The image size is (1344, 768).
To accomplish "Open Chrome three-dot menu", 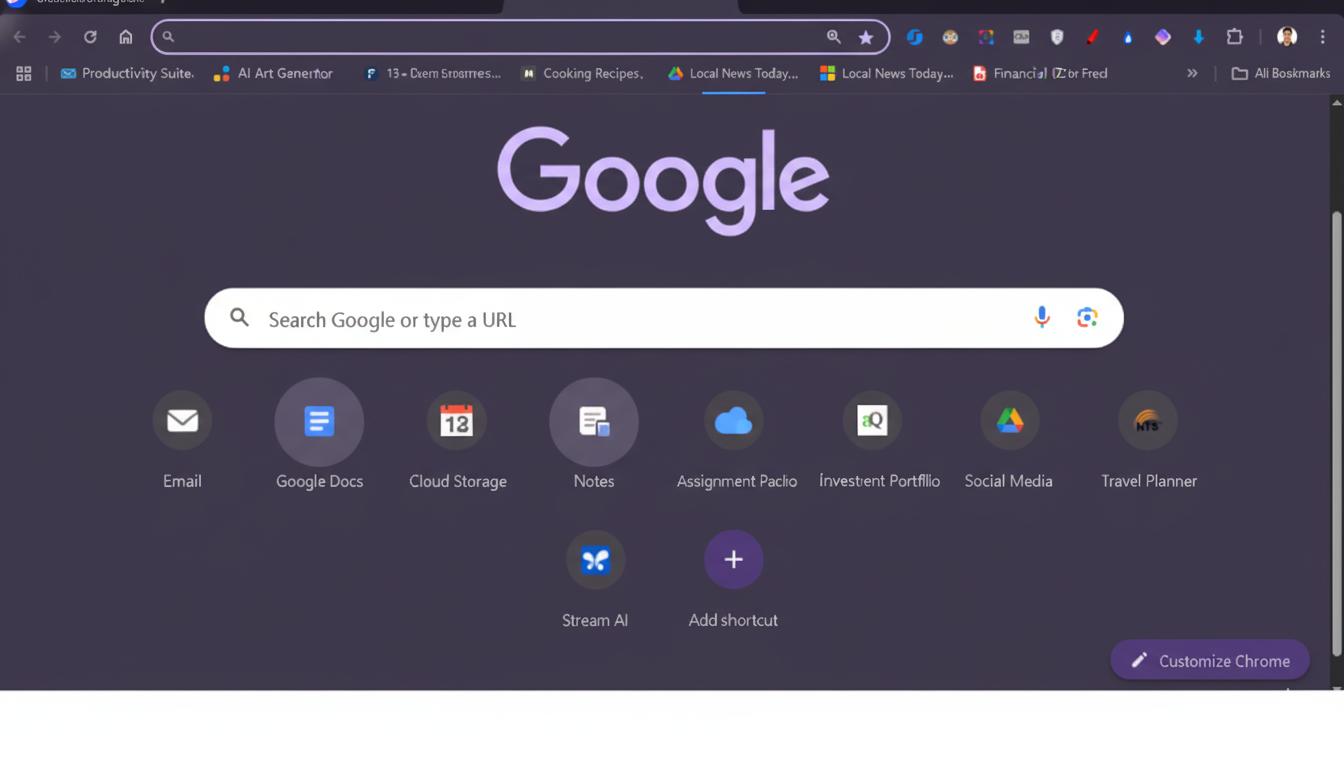I will 1323,37.
